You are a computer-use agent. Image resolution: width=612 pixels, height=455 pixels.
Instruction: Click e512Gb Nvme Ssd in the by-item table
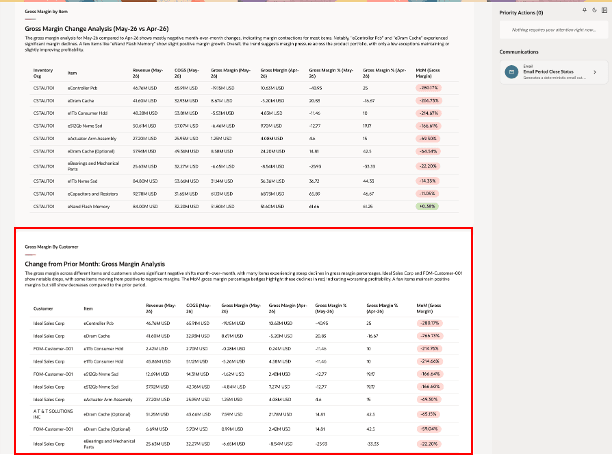coord(85,126)
